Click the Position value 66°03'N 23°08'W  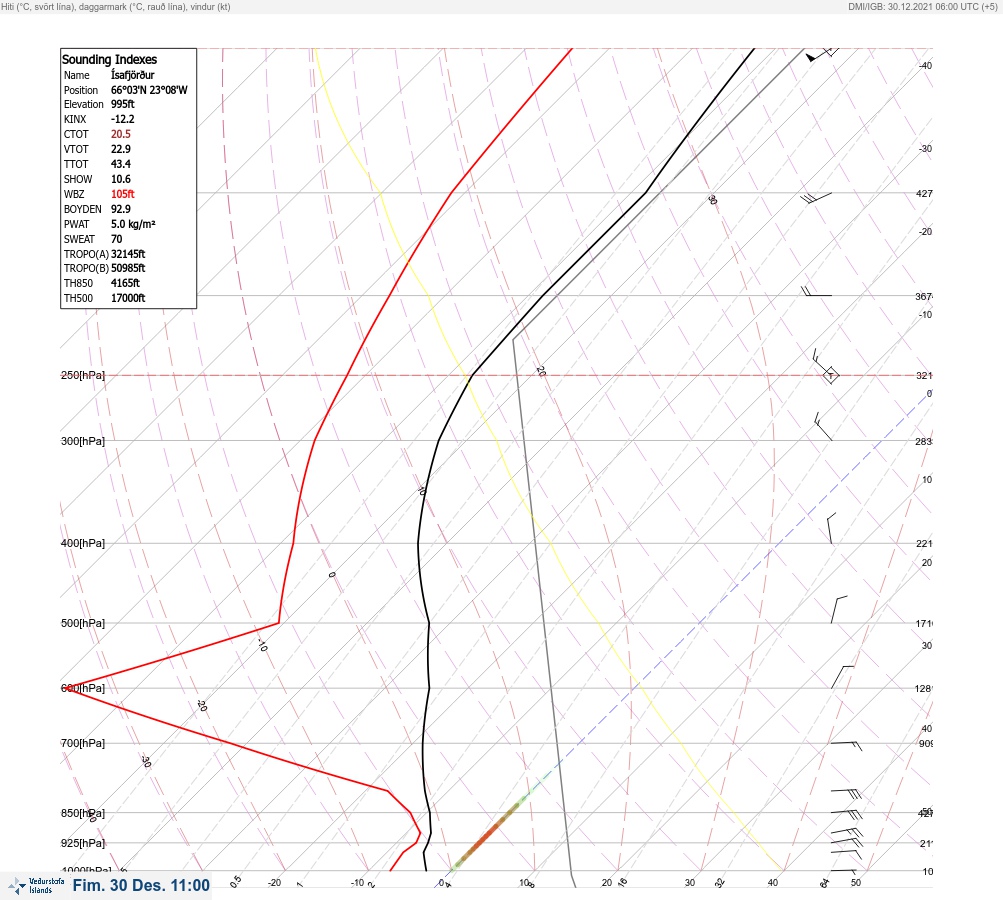(149, 90)
